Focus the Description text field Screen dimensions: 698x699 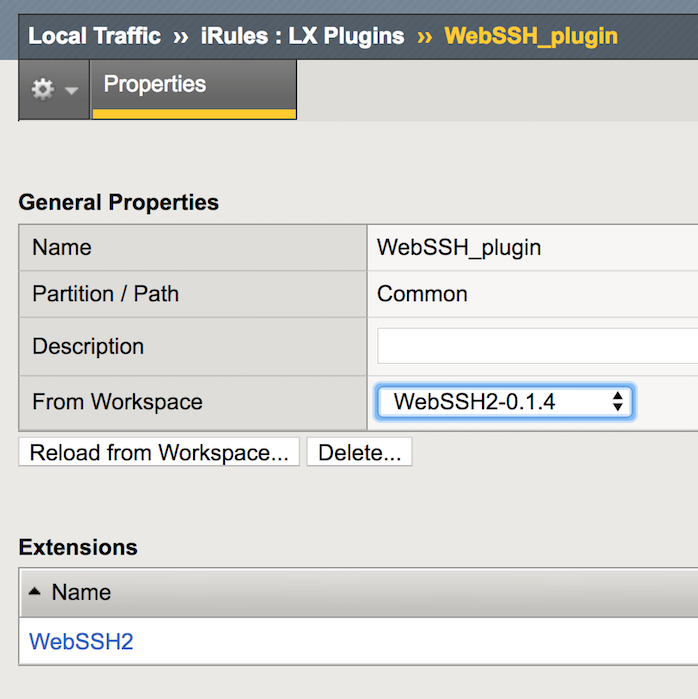coord(537,346)
